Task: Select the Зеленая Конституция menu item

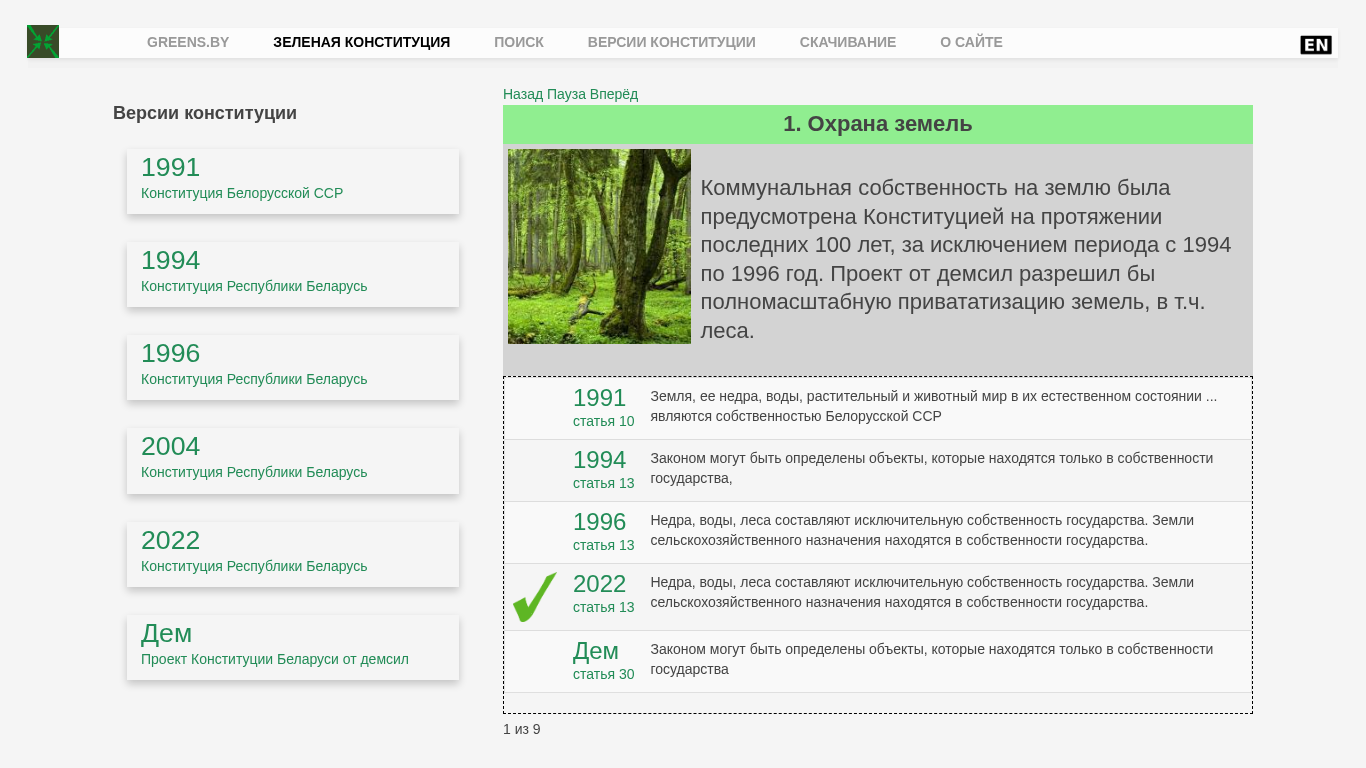Action: [361, 42]
